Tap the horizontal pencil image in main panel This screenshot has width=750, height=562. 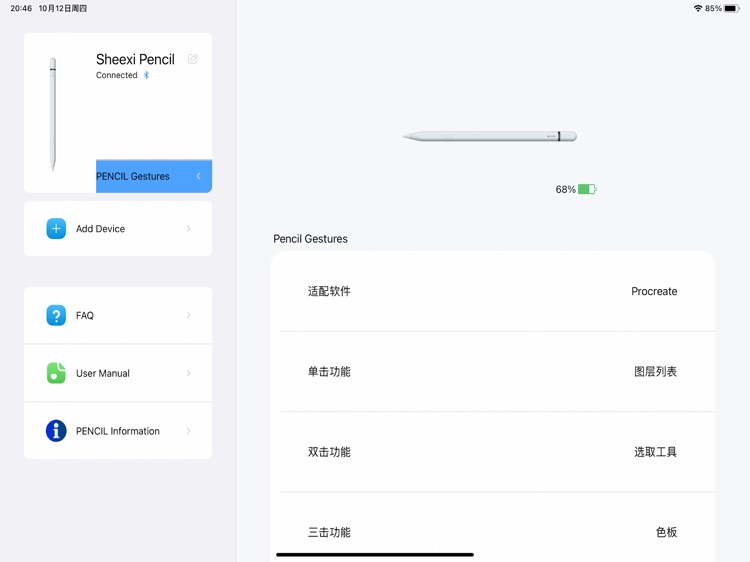point(489,136)
